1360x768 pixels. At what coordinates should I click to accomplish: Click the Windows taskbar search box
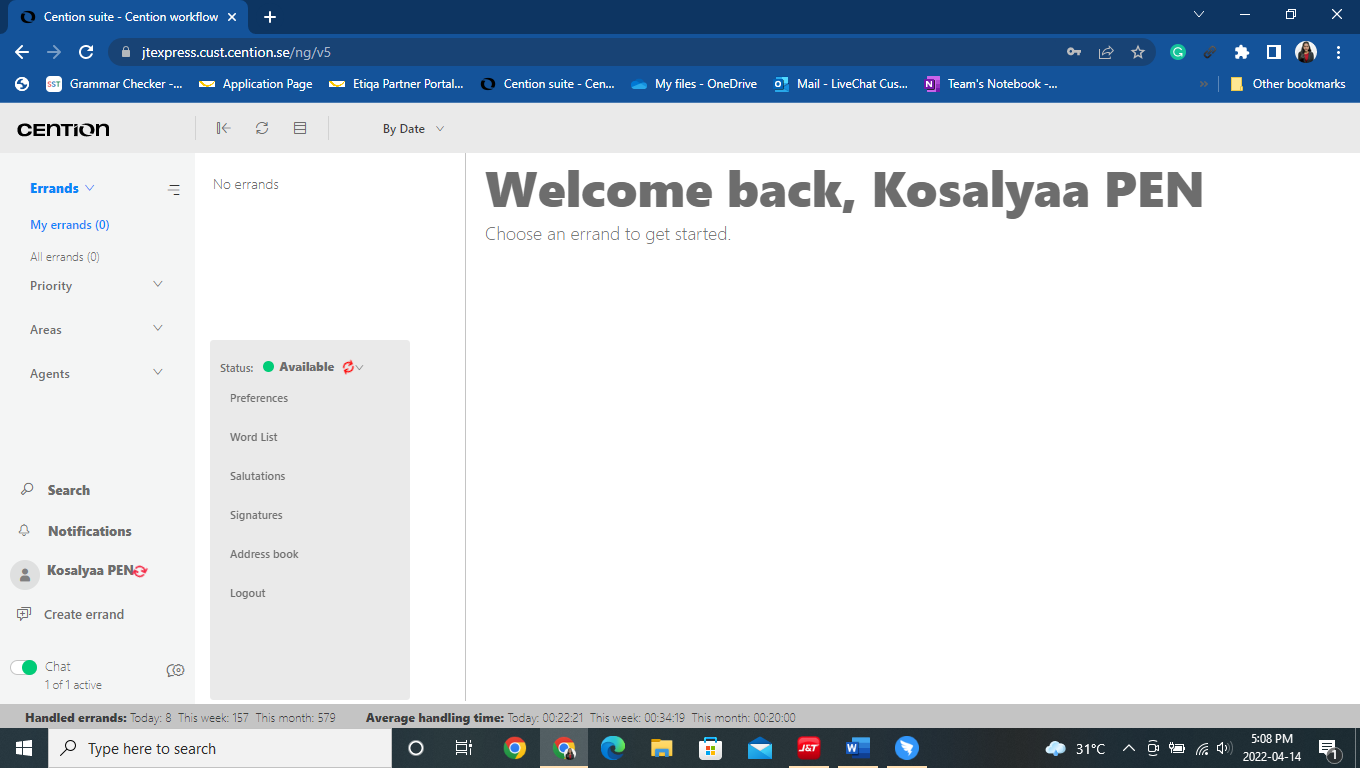pyautogui.click(x=220, y=748)
